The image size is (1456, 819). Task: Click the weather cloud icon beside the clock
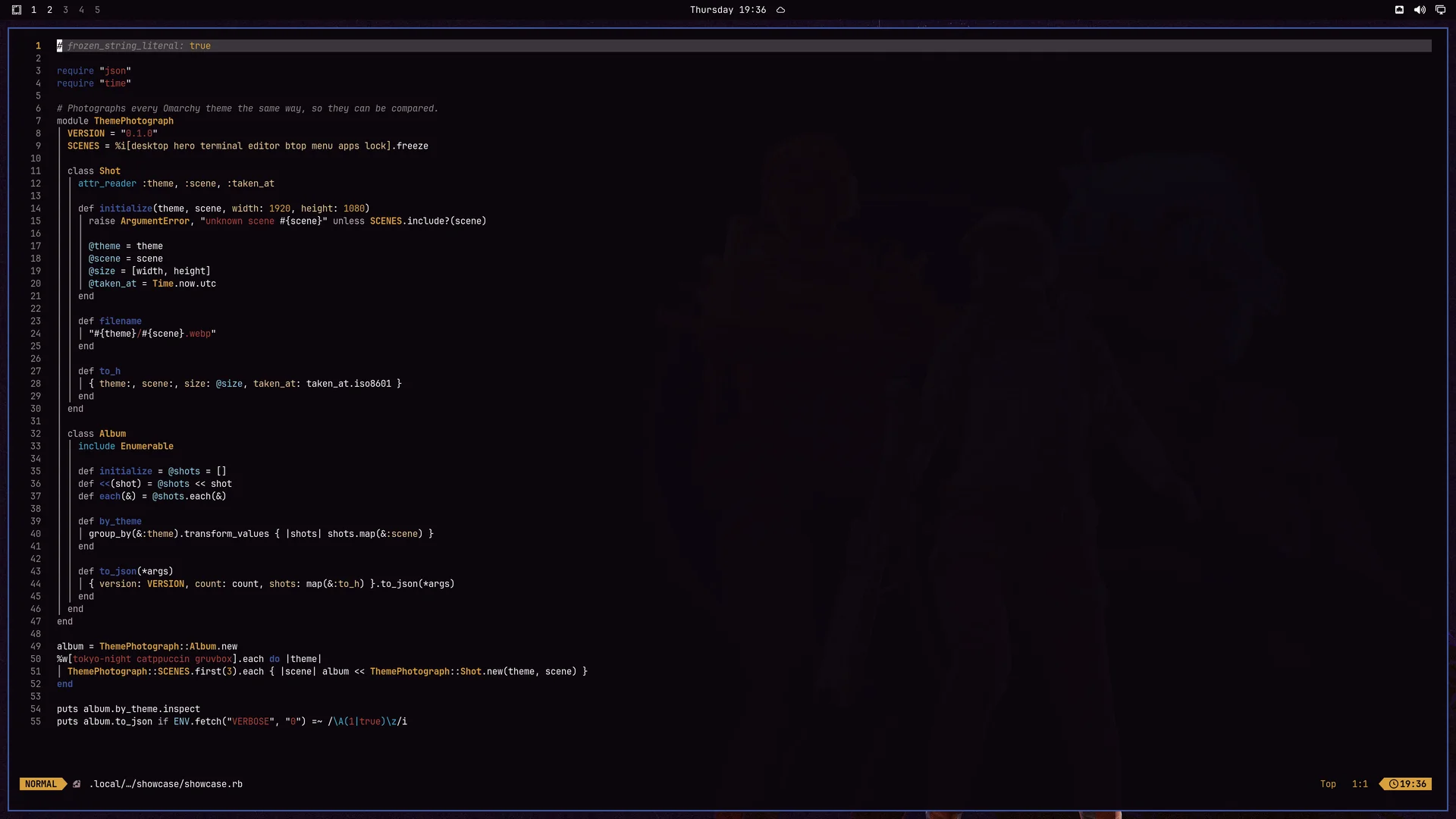pos(780,10)
